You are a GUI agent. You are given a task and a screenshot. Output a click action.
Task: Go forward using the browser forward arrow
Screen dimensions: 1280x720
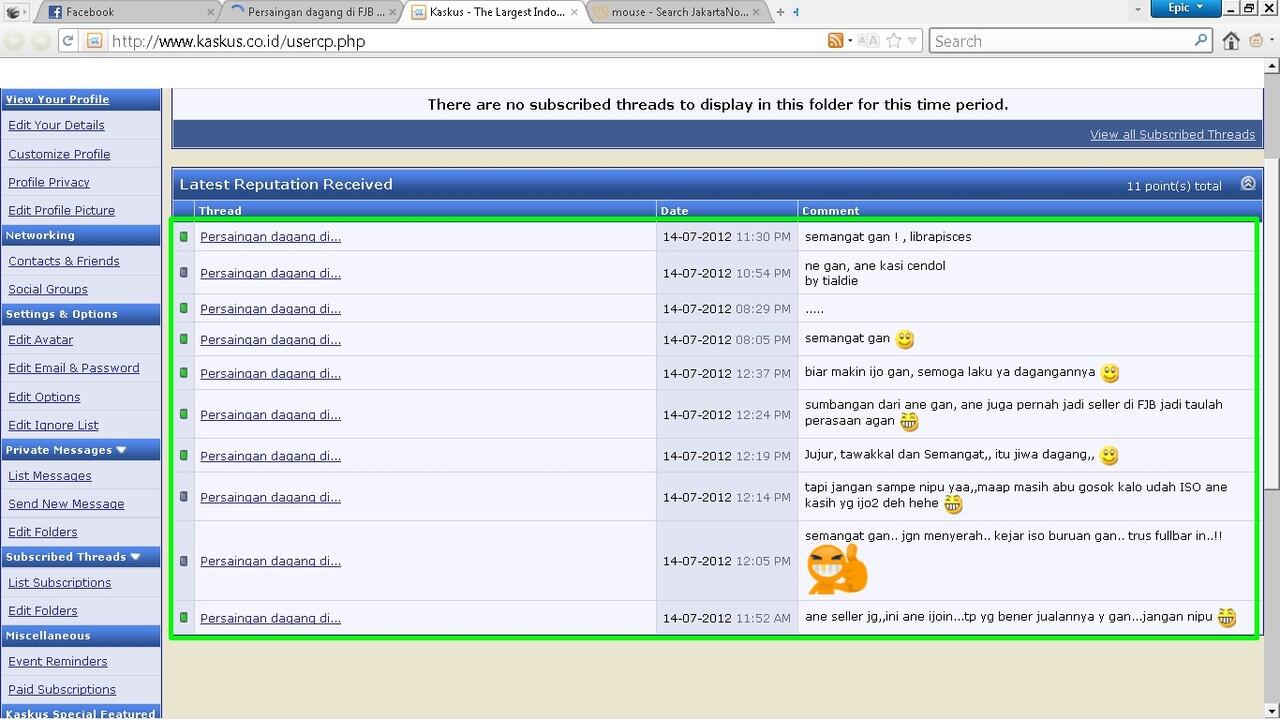[x=40, y=41]
